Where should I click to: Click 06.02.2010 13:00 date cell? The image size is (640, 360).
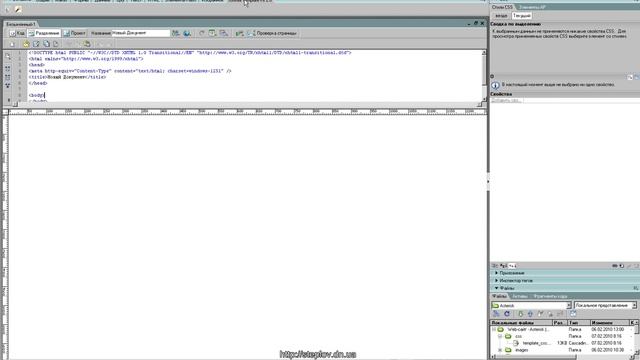click(x=607, y=329)
